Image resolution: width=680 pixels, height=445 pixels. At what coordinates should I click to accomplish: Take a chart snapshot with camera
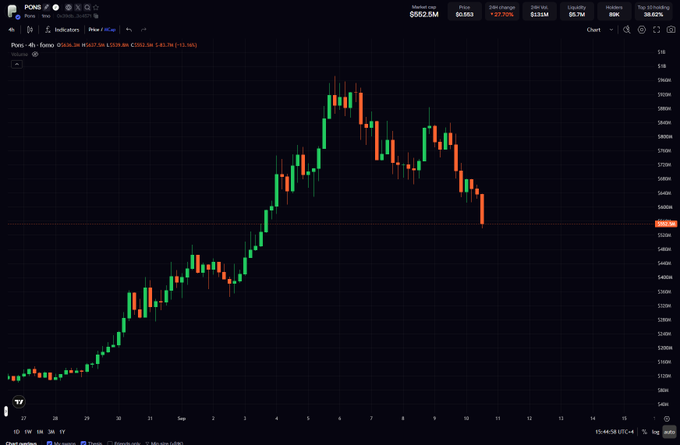click(671, 29)
